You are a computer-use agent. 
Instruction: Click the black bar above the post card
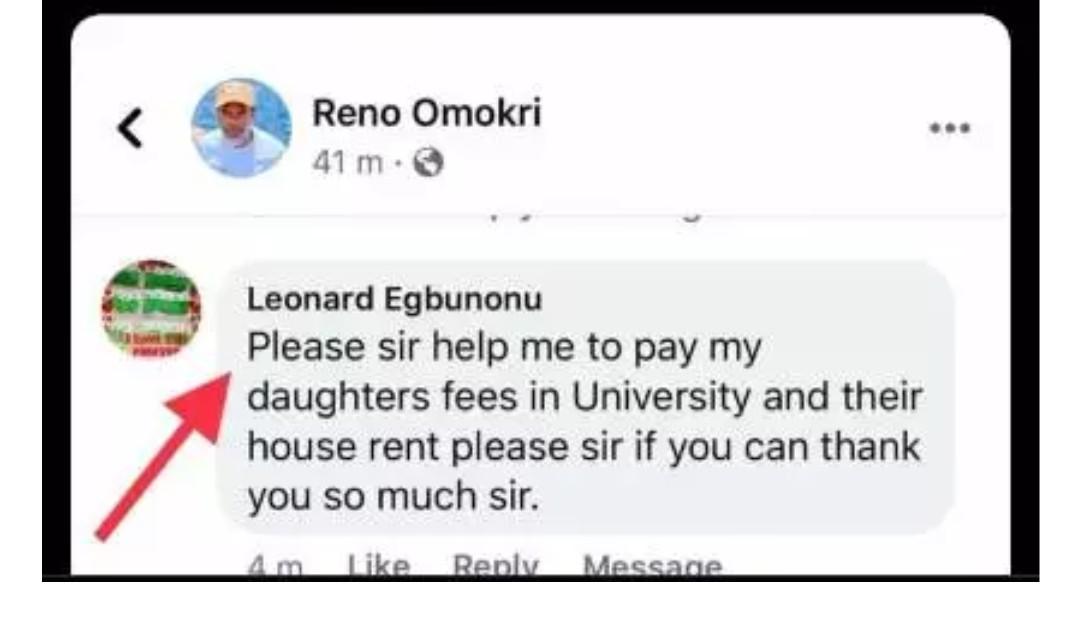pos(540,6)
